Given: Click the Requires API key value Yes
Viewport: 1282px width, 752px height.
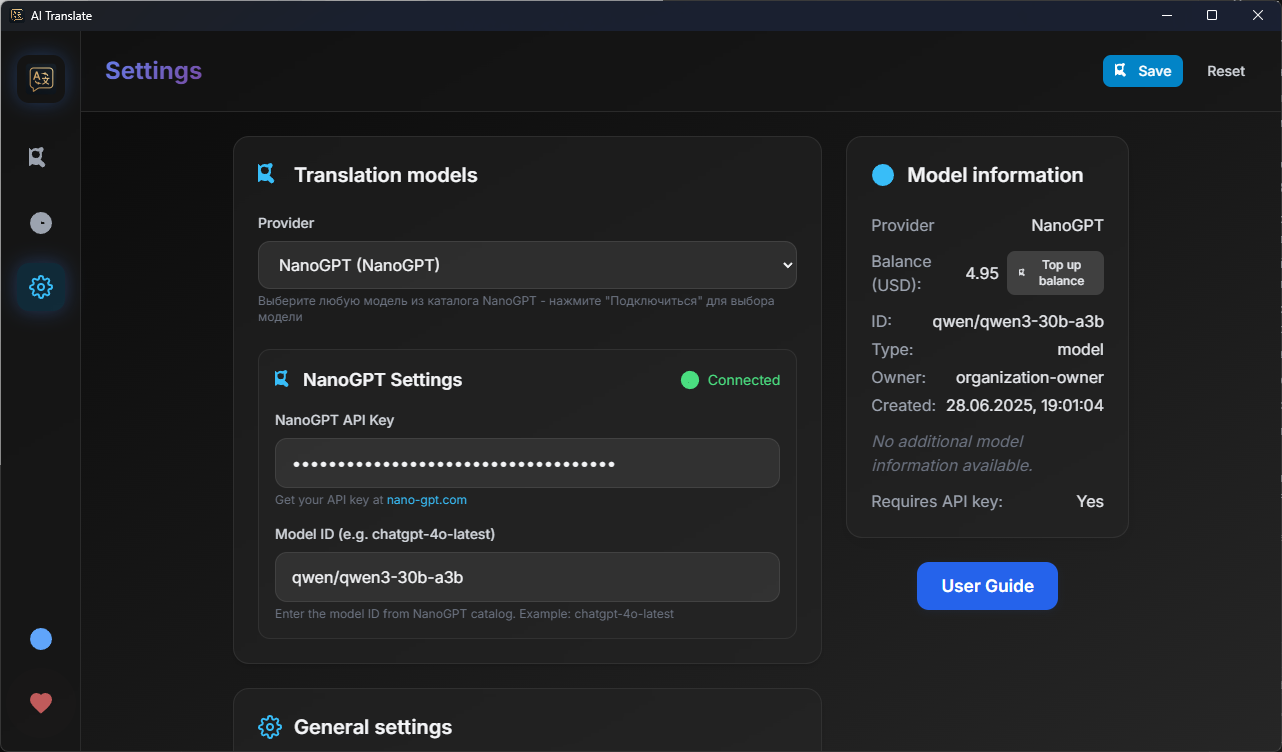Looking at the screenshot, I should (x=1090, y=502).
